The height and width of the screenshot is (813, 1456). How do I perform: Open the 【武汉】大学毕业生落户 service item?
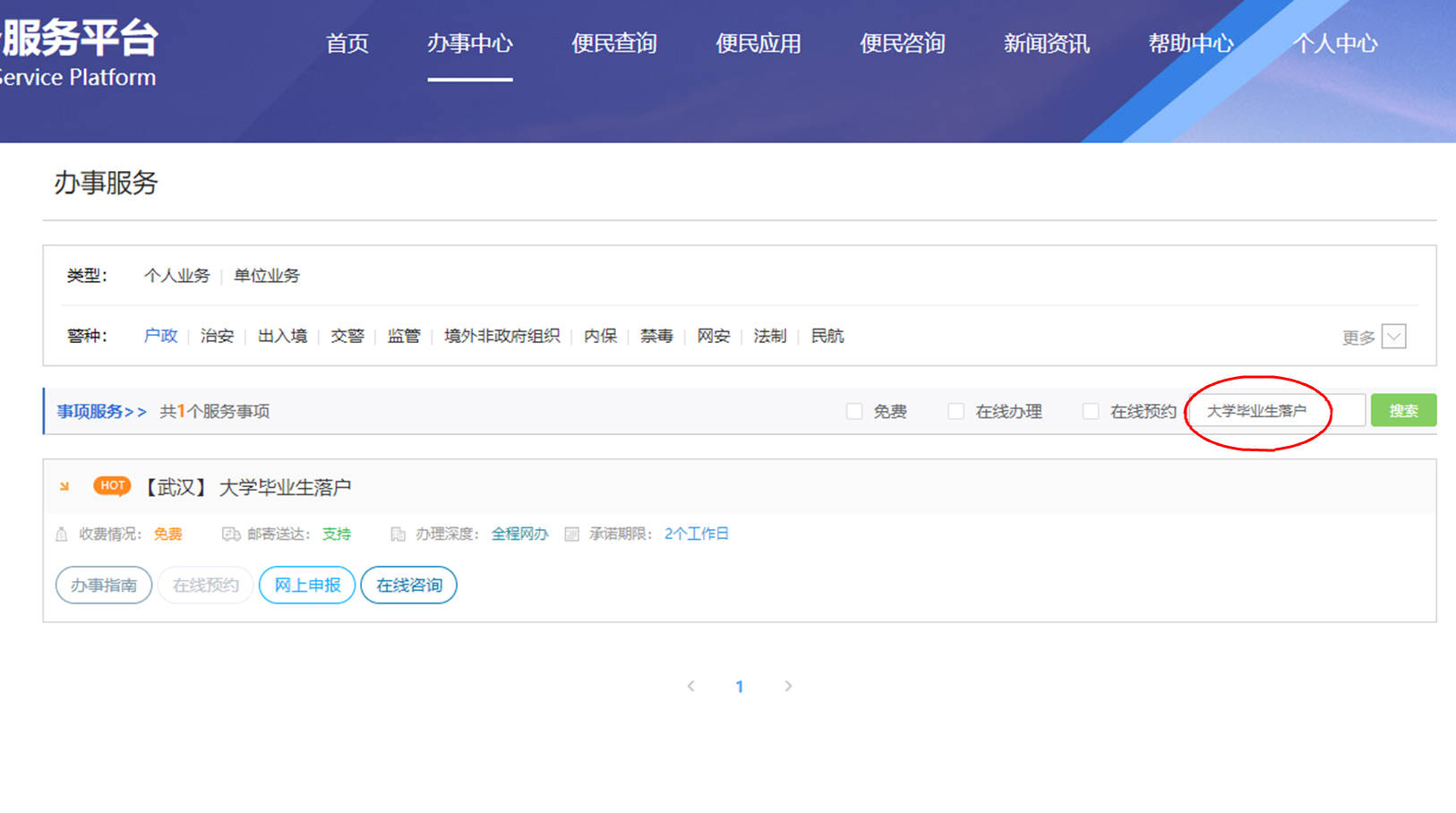(x=248, y=487)
